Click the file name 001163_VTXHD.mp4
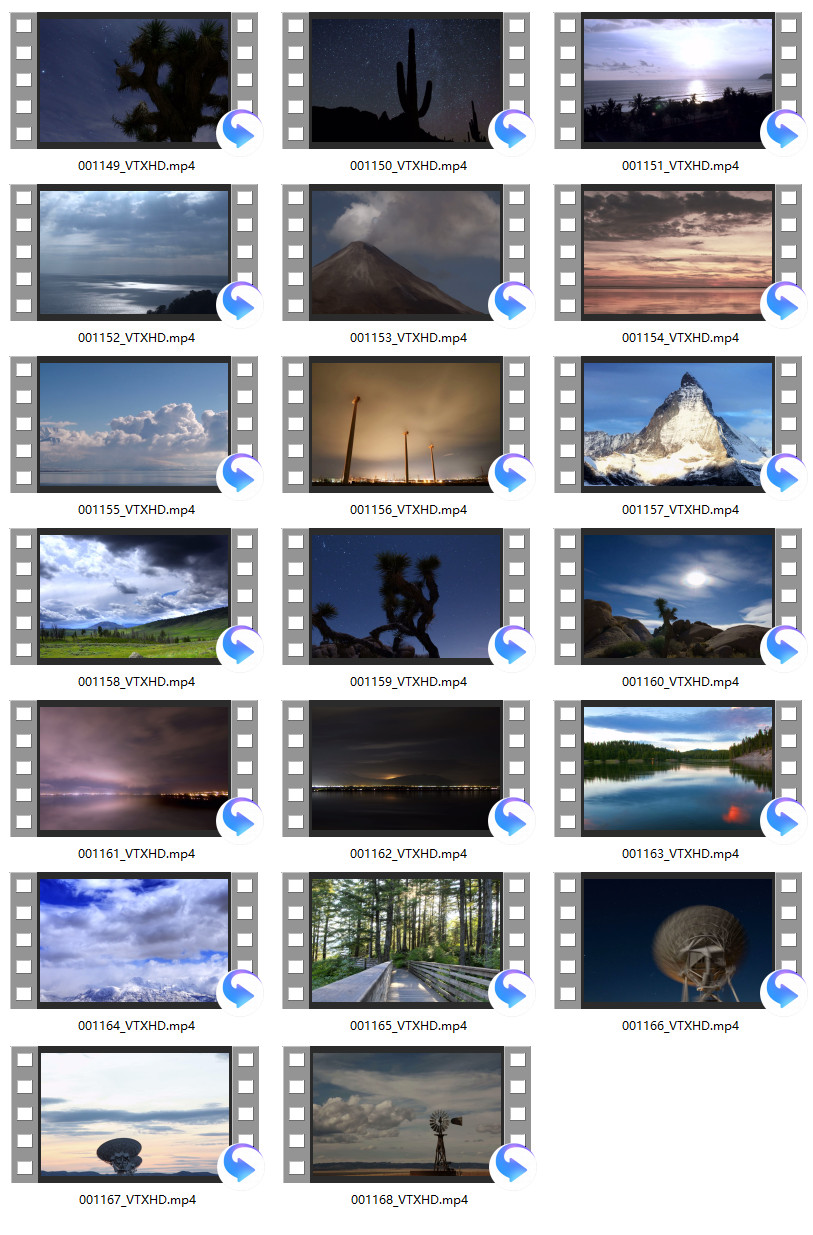This screenshot has width=813, height=1235. click(680, 854)
